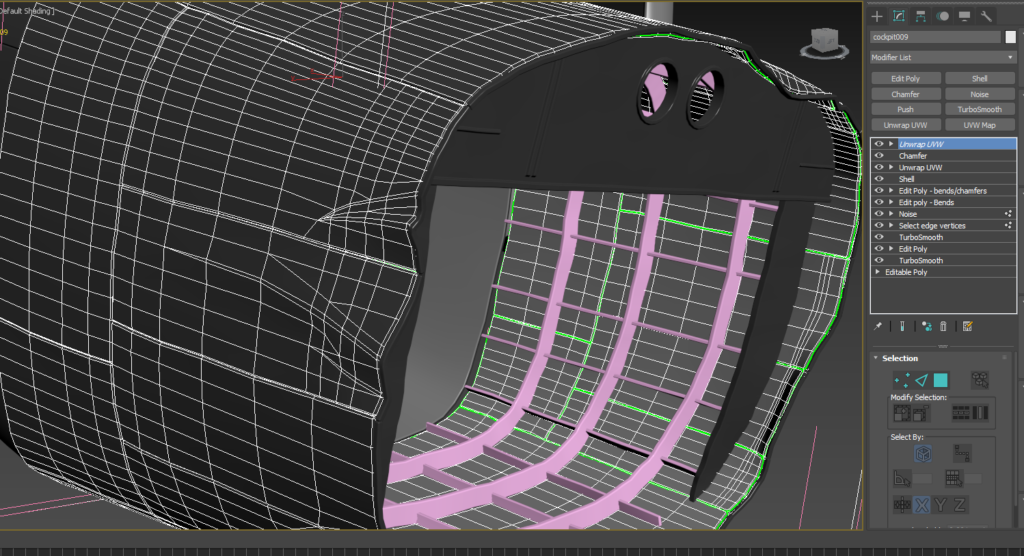Expand Select edge vertices arrow
The height and width of the screenshot is (556, 1024).
tap(891, 225)
